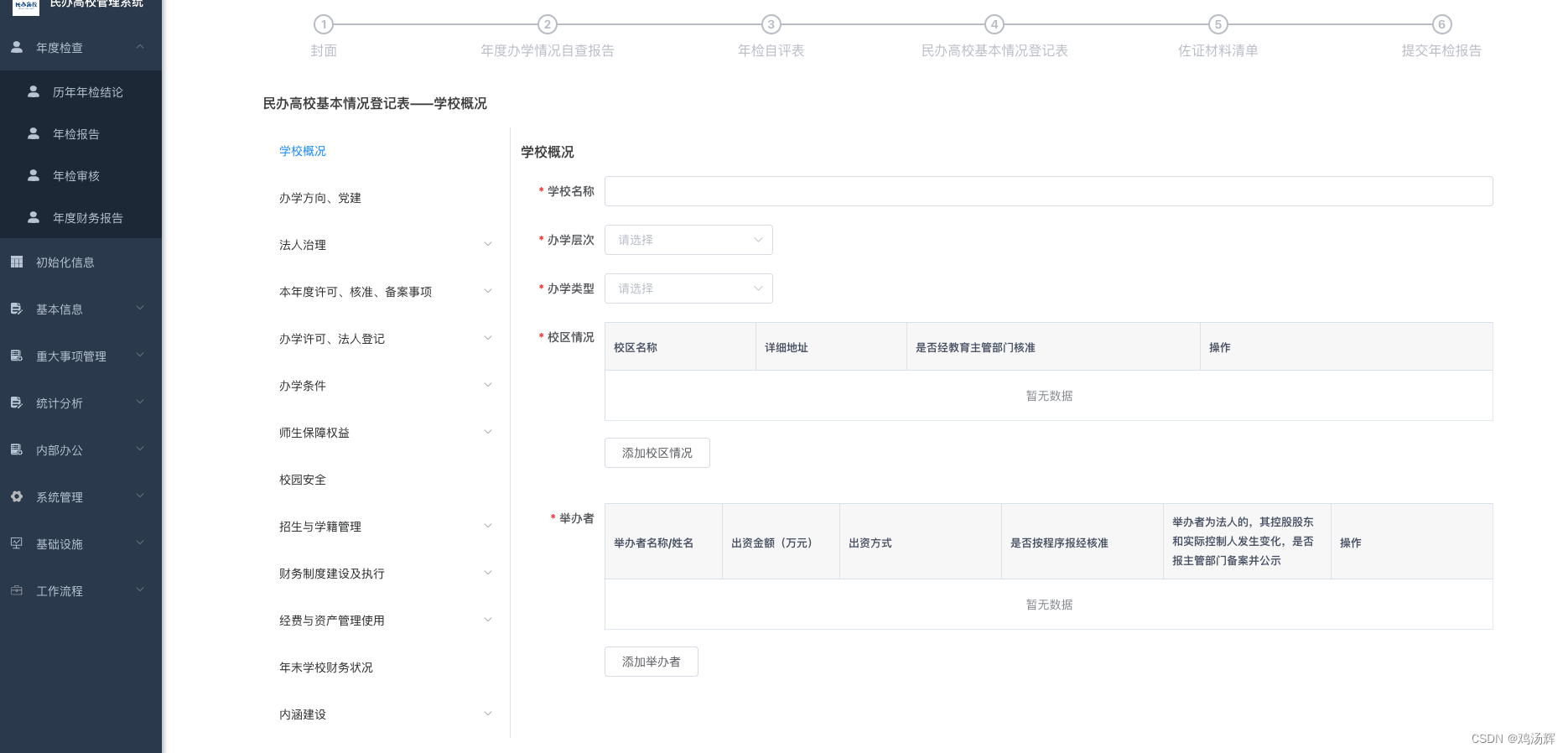Click the 年检自评表 step label
This screenshot has width=1568, height=753.
(x=771, y=51)
